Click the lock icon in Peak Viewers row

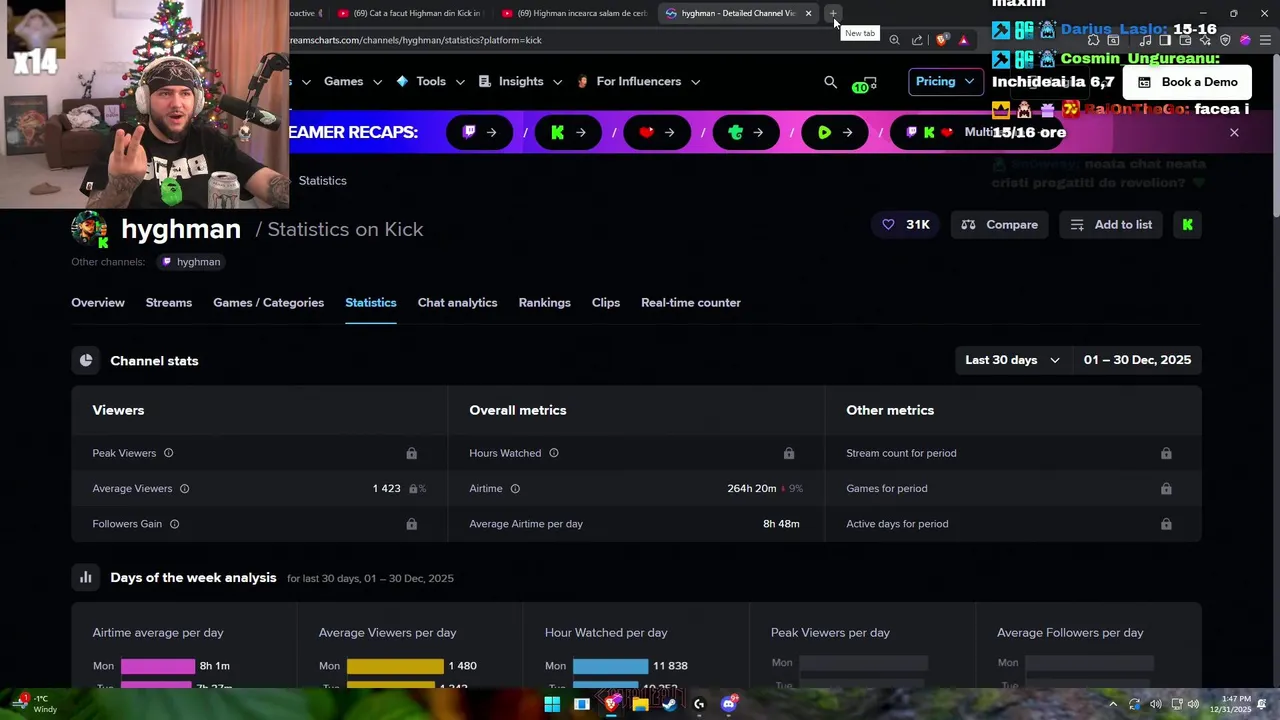(411, 453)
